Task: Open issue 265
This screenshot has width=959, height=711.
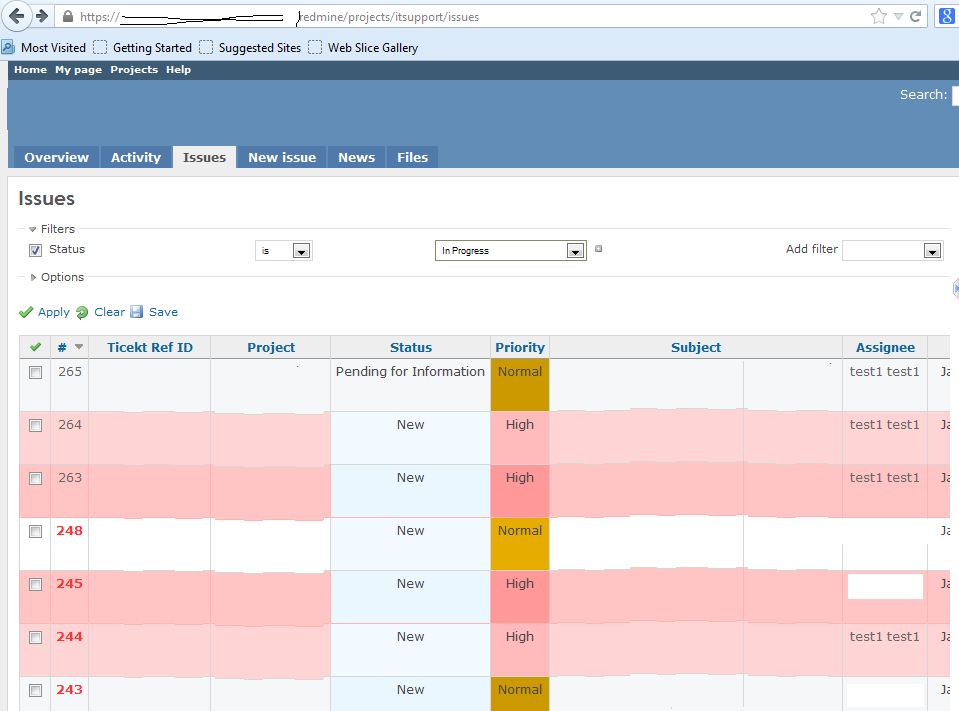Action: [70, 372]
